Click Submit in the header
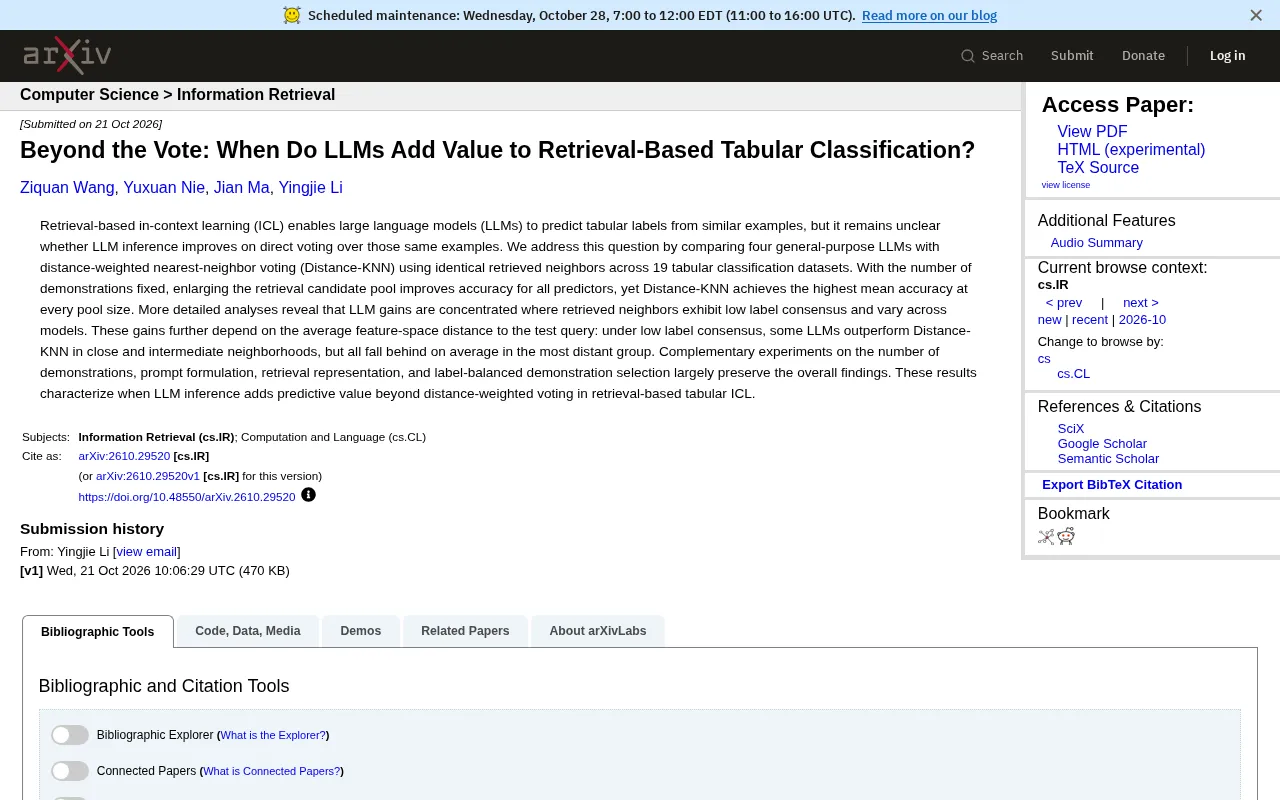1280x800 pixels. [x=1072, y=56]
